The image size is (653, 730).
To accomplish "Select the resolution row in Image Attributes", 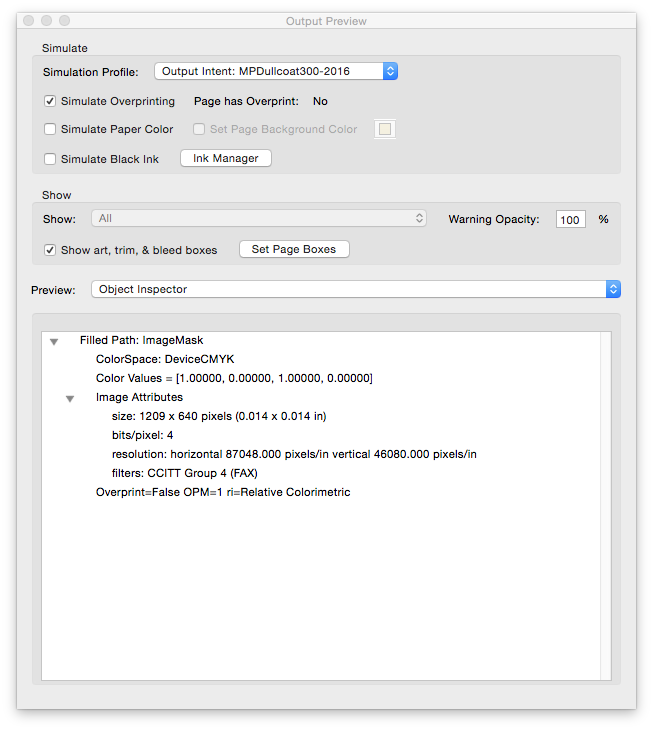I will (x=294, y=454).
